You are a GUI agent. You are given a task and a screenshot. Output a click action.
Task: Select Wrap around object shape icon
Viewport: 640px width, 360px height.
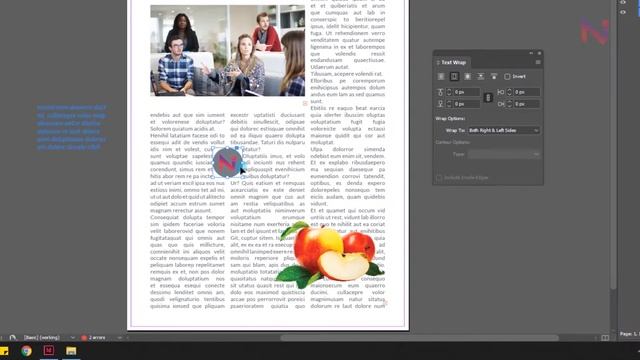tap(467, 76)
